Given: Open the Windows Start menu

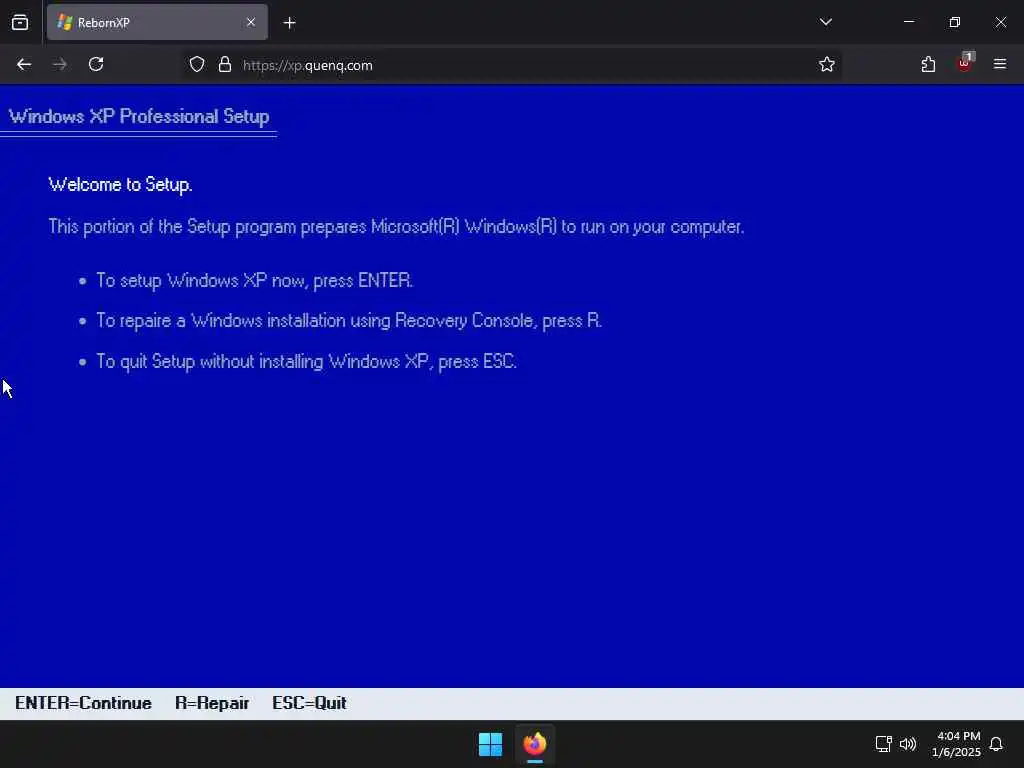Looking at the screenshot, I should point(490,744).
